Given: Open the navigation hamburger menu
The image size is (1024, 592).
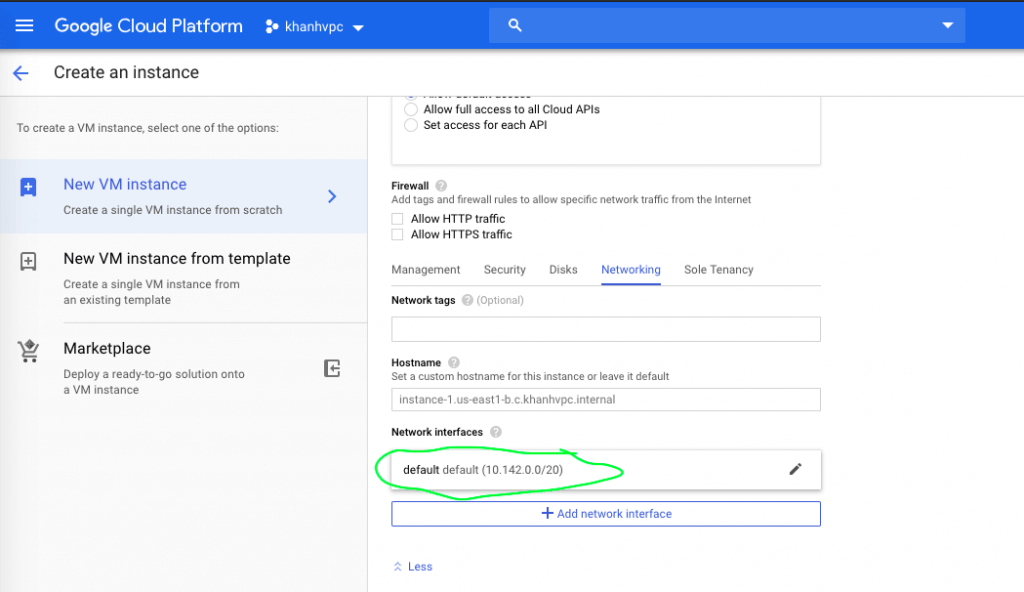Looking at the screenshot, I should 25,25.
